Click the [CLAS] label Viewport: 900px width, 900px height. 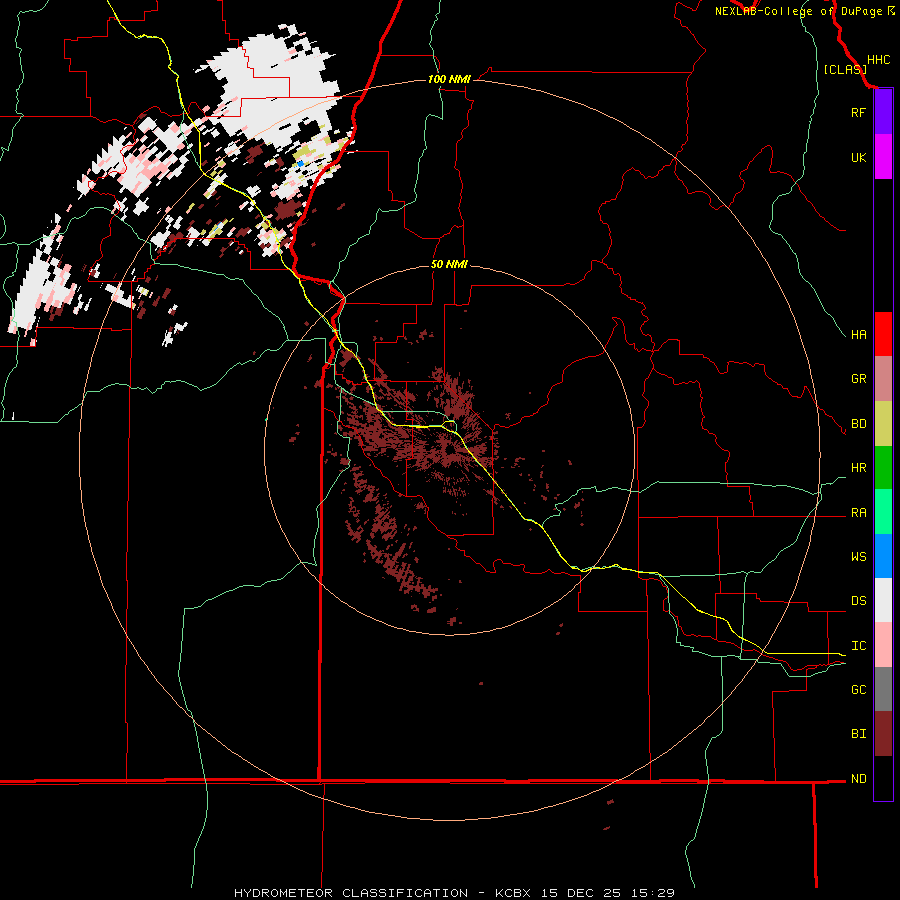pos(845,69)
